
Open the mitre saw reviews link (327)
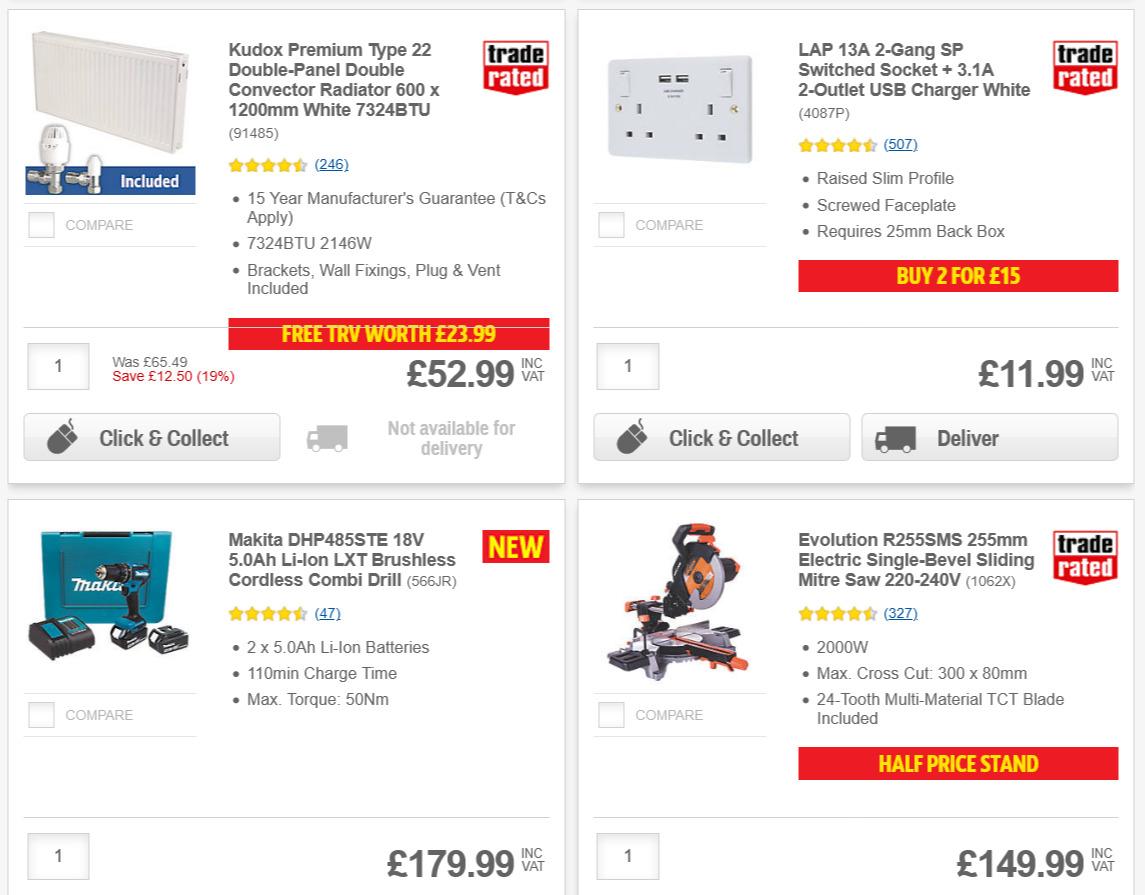point(902,613)
